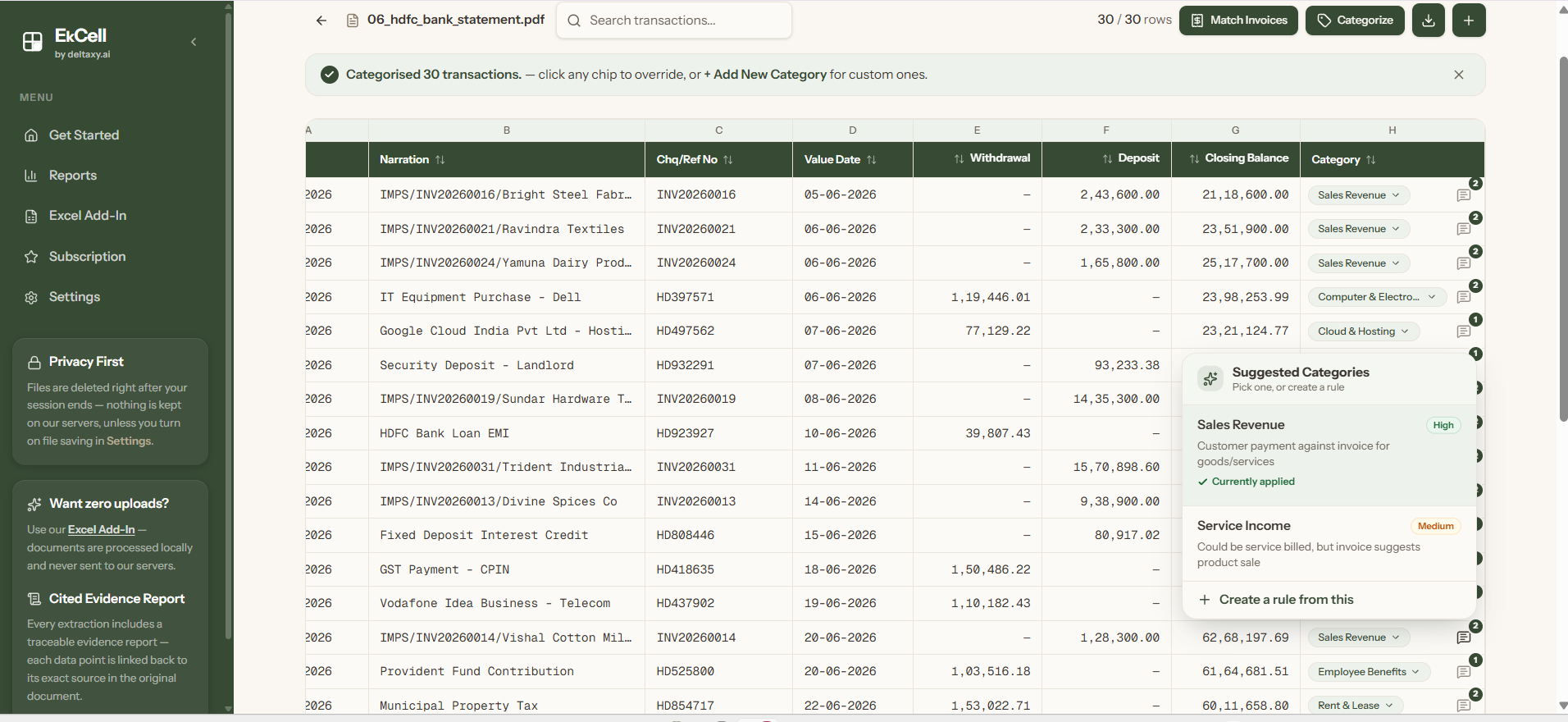The height and width of the screenshot is (722, 1568).
Task: Open comments for the Vishal Cotton Mil row
Action: pyautogui.click(x=1464, y=637)
